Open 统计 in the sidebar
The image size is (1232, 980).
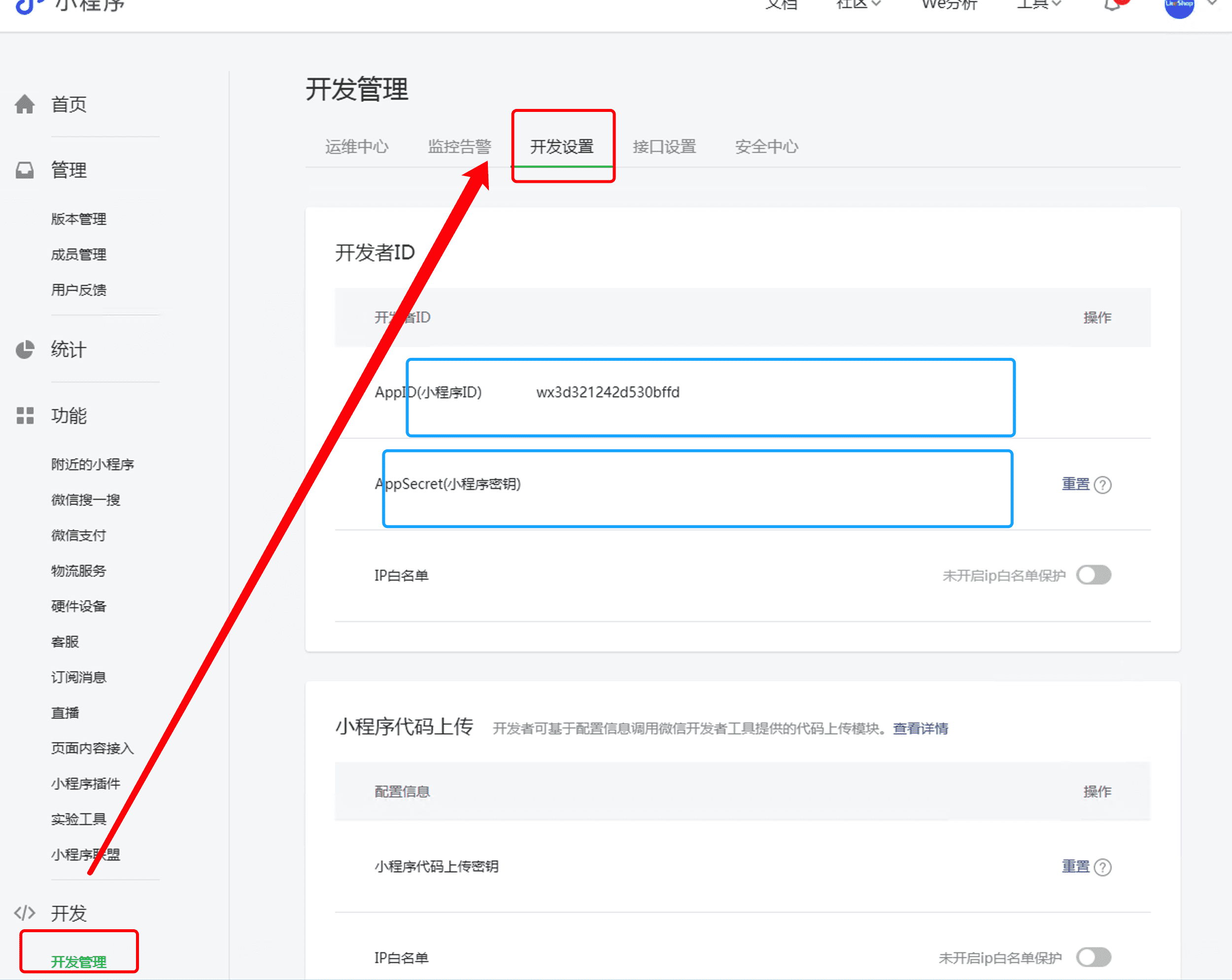click(68, 350)
